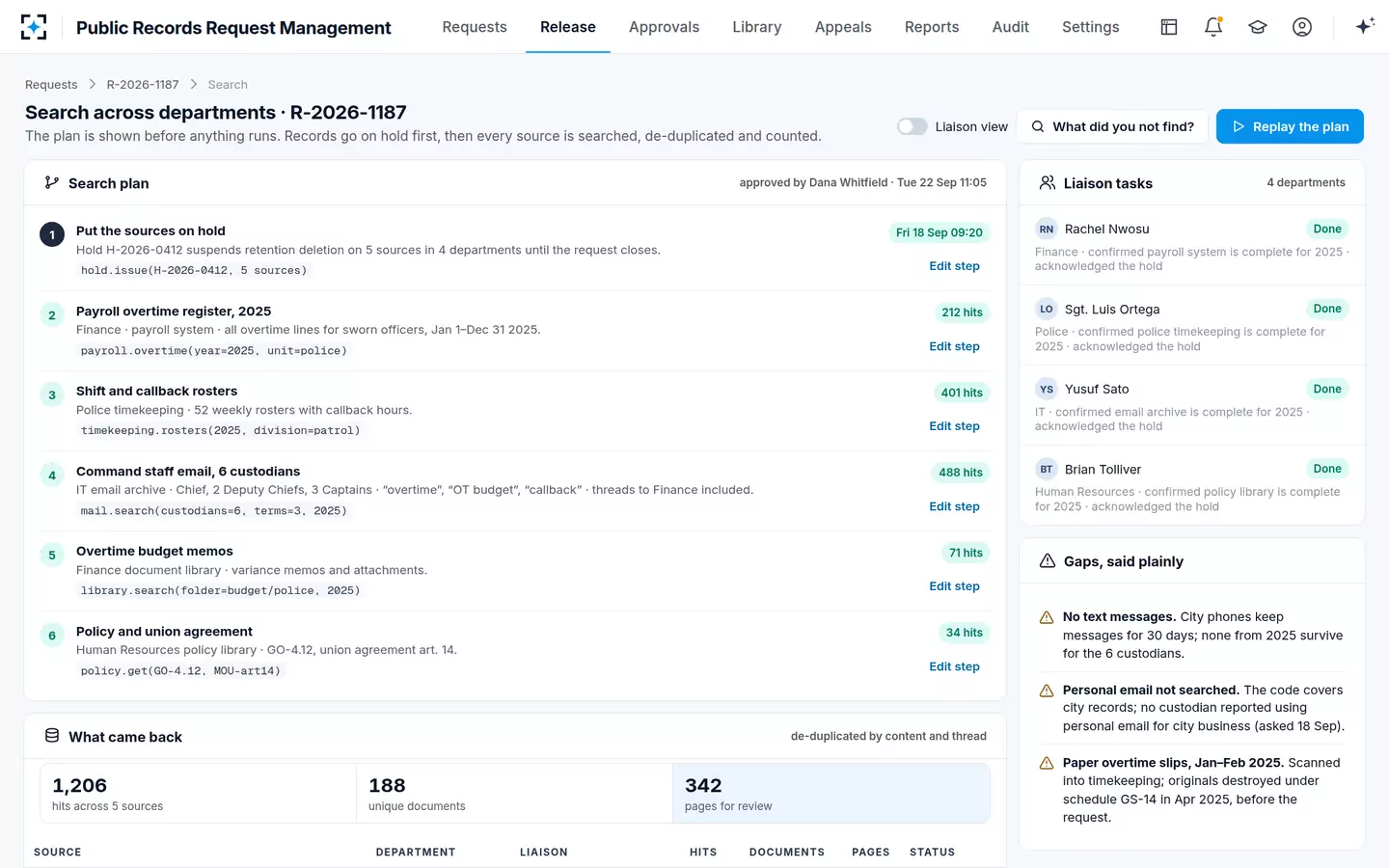Image resolution: width=1389 pixels, height=868 pixels.
Task: Open R-2026-1187 breadcrumb link
Action: (x=143, y=85)
